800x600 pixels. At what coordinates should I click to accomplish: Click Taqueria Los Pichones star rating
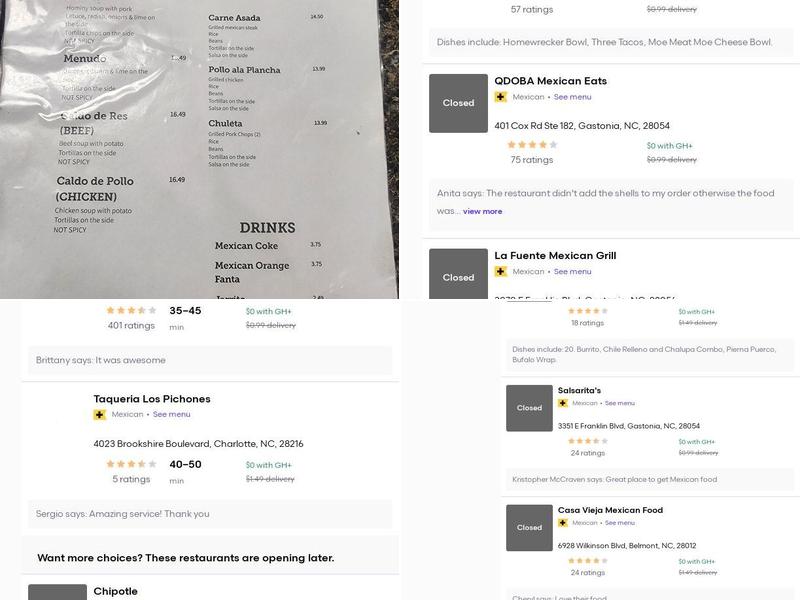pos(131,464)
